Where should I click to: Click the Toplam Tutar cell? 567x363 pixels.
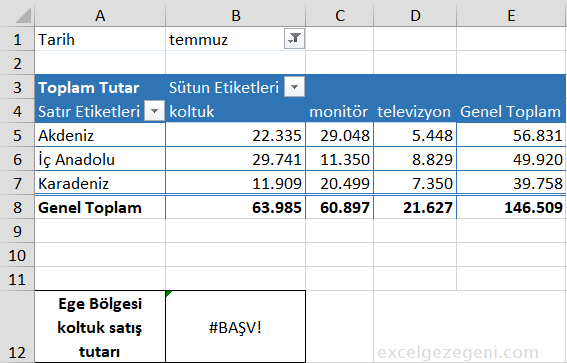pyautogui.click(x=100, y=87)
